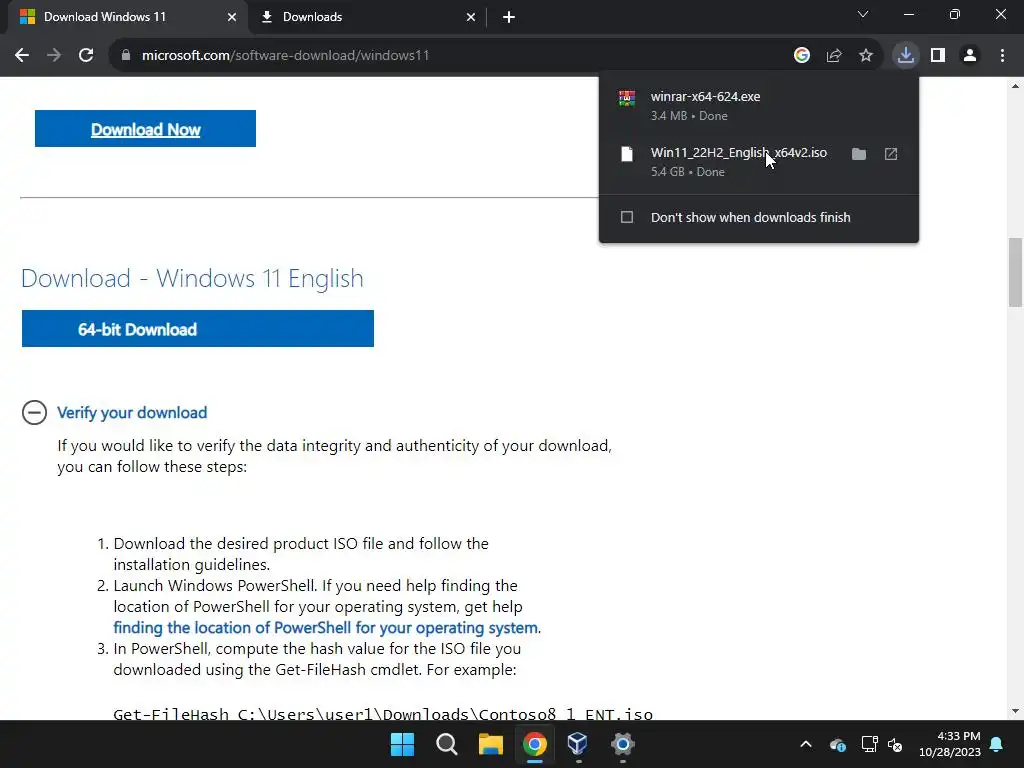1024x768 pixels.
Task: Click the Chrome taskbar icon
Action: coord(534,744)
